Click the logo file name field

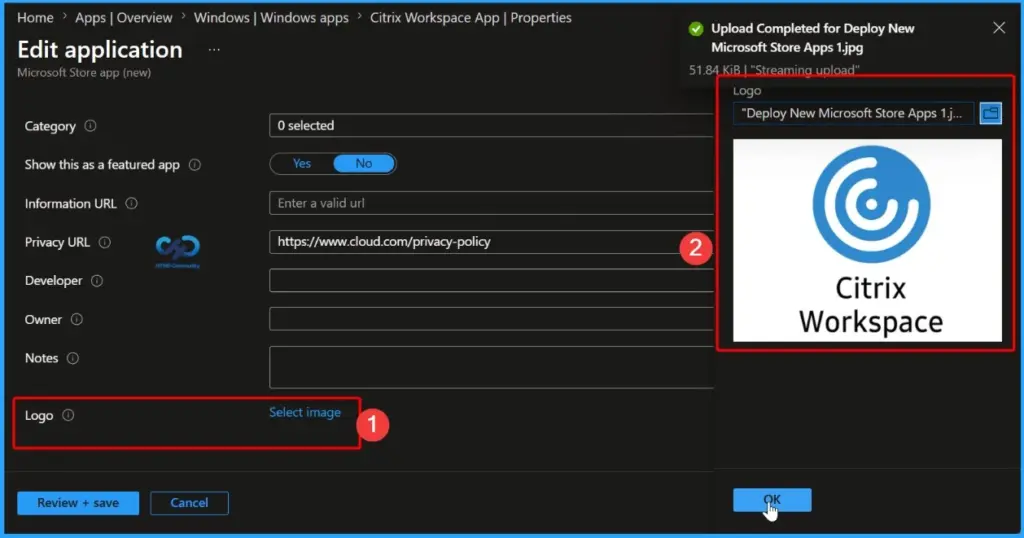coord(854,113)
